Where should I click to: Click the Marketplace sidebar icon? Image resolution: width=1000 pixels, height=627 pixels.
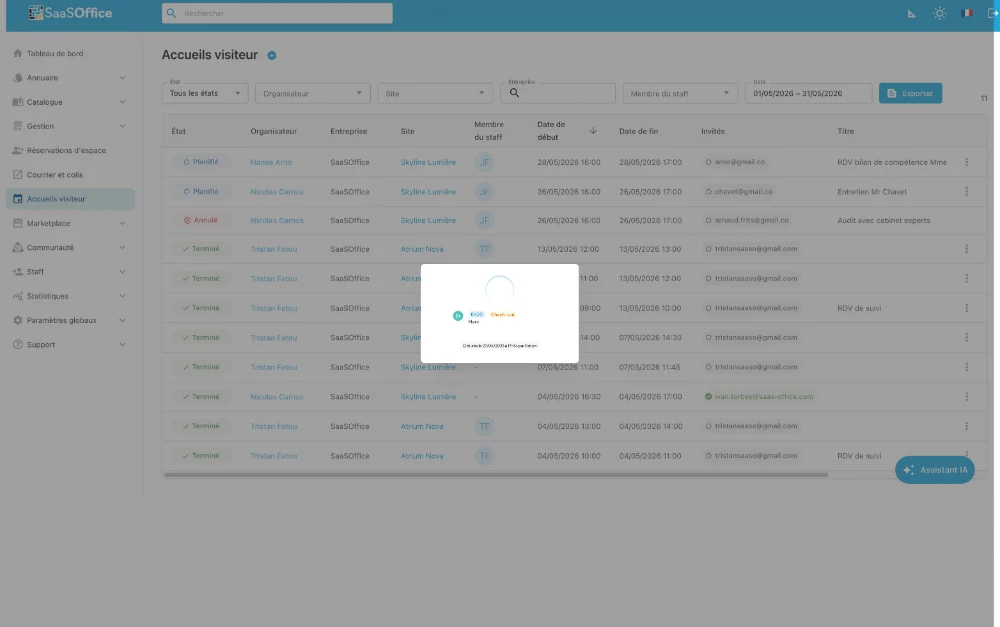(x=18, y=223)
